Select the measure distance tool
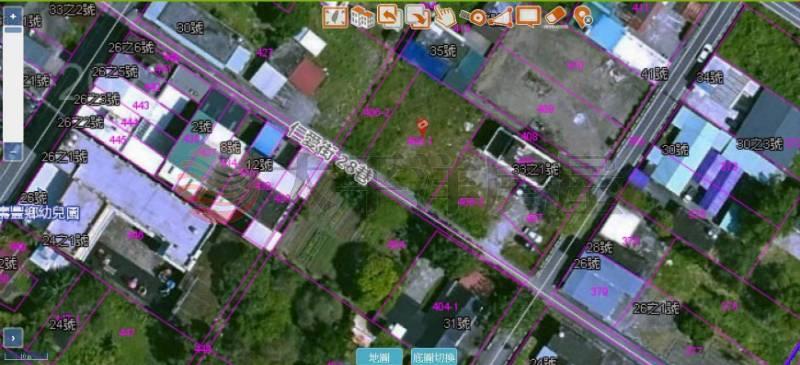 coord(472,17)
